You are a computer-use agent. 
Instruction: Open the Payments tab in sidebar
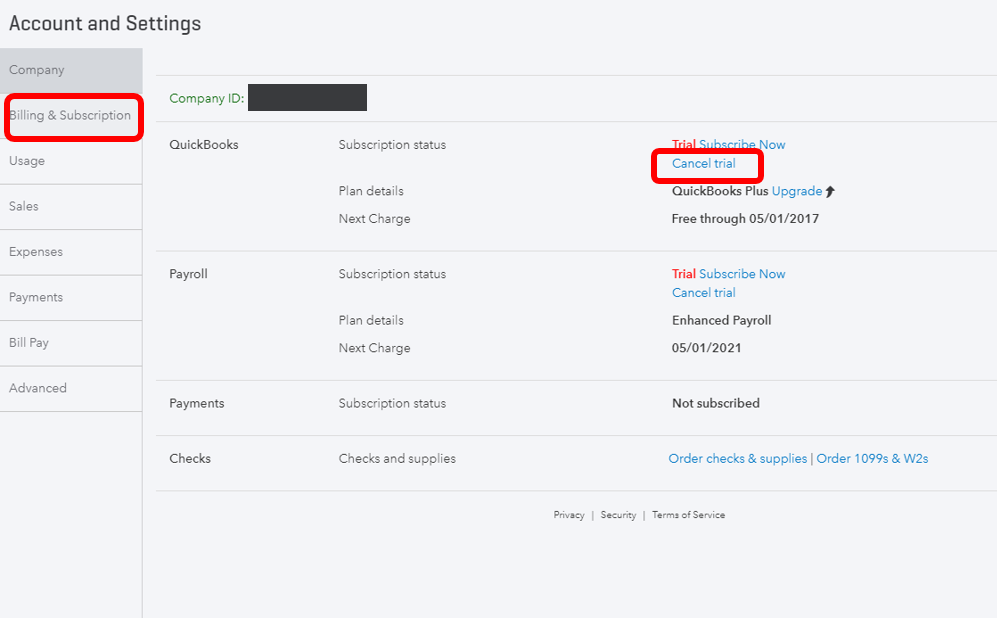pos(36,297)
